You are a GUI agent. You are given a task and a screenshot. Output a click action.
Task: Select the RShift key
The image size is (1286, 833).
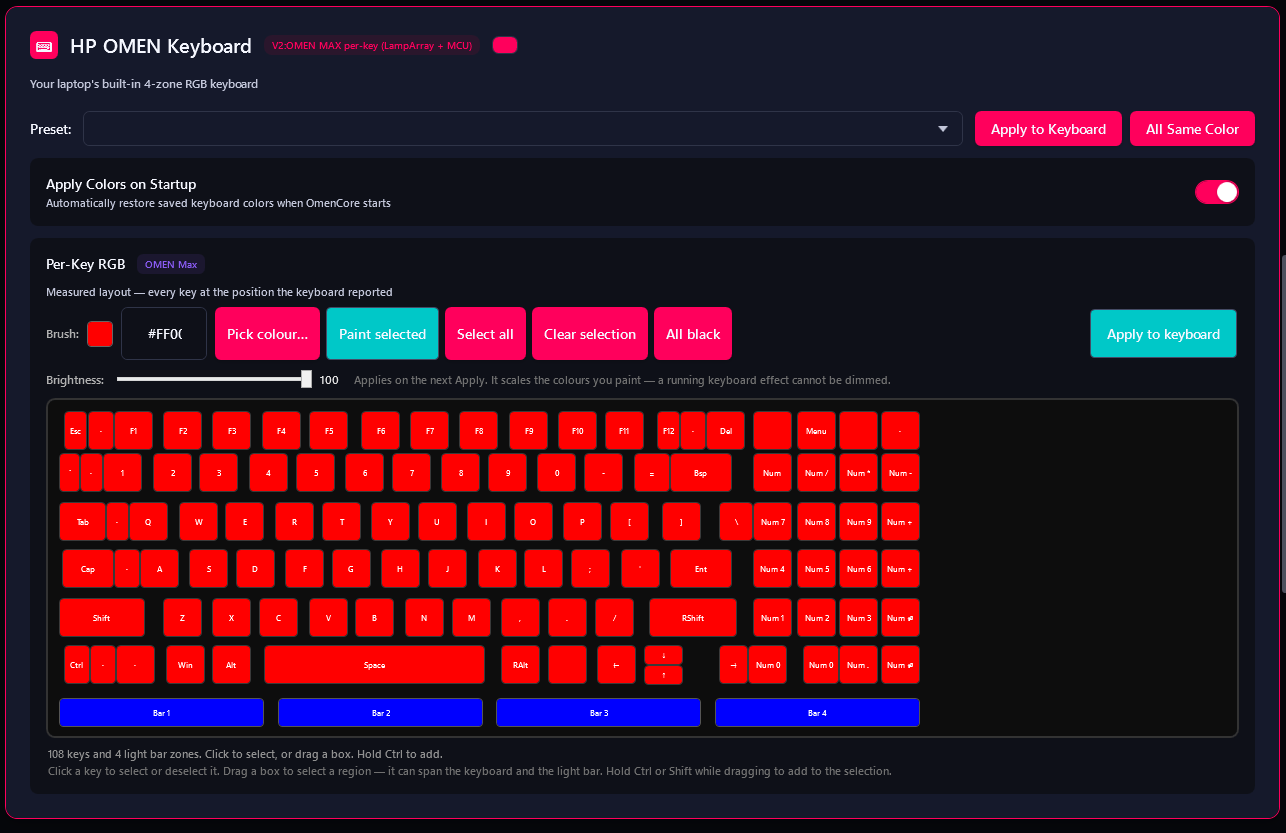[x=693, y=618]
